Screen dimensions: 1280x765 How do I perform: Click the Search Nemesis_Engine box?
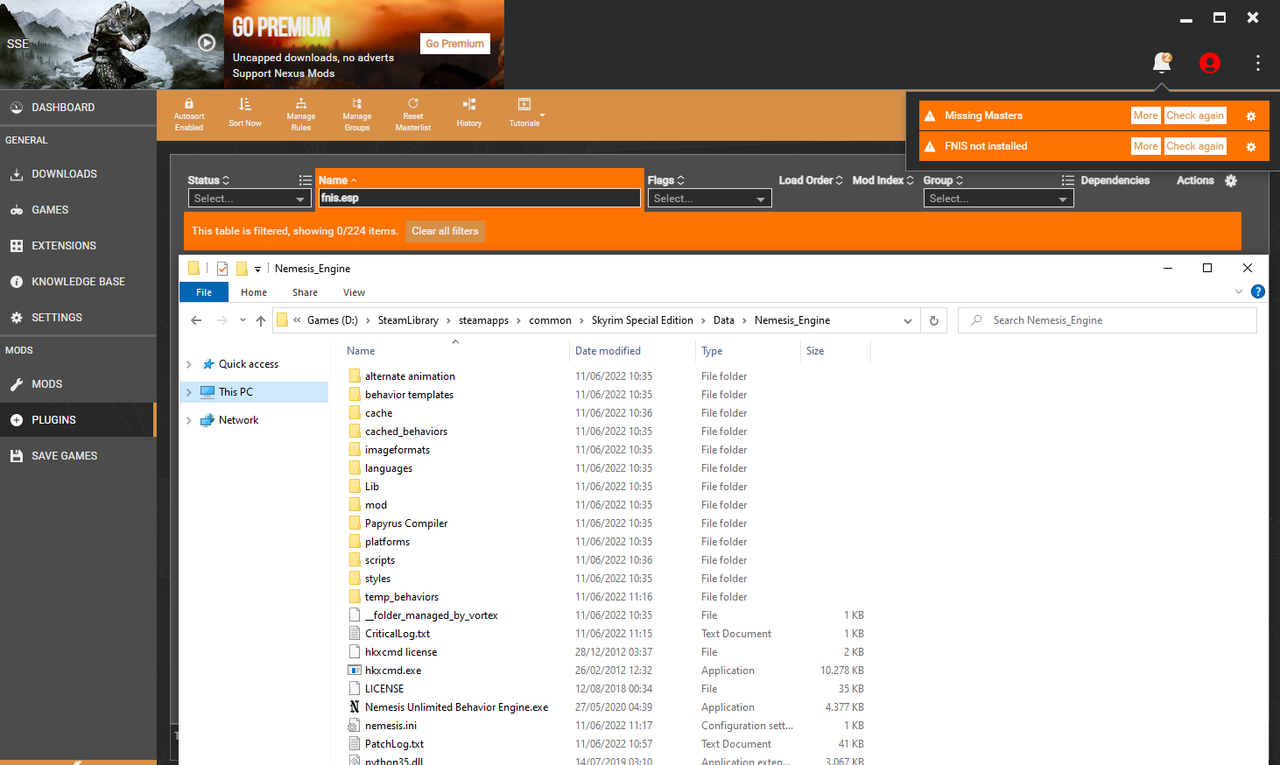[x=1107, y=321]
